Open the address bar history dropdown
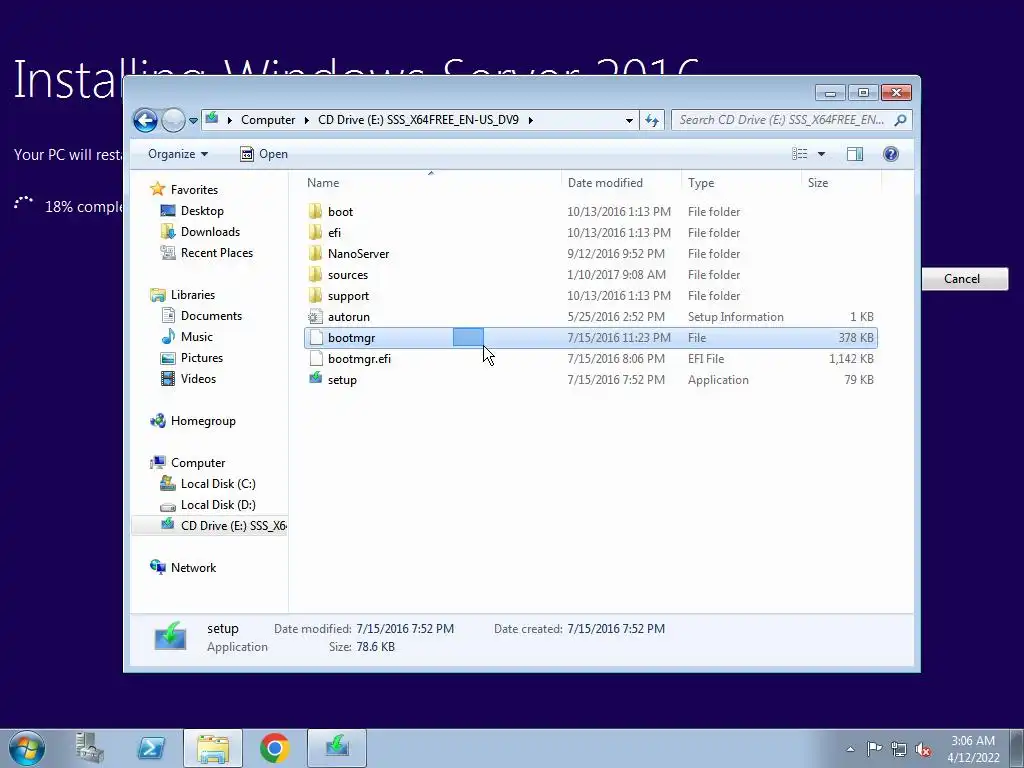The image size is (1024, 768). tap(629, 120)
